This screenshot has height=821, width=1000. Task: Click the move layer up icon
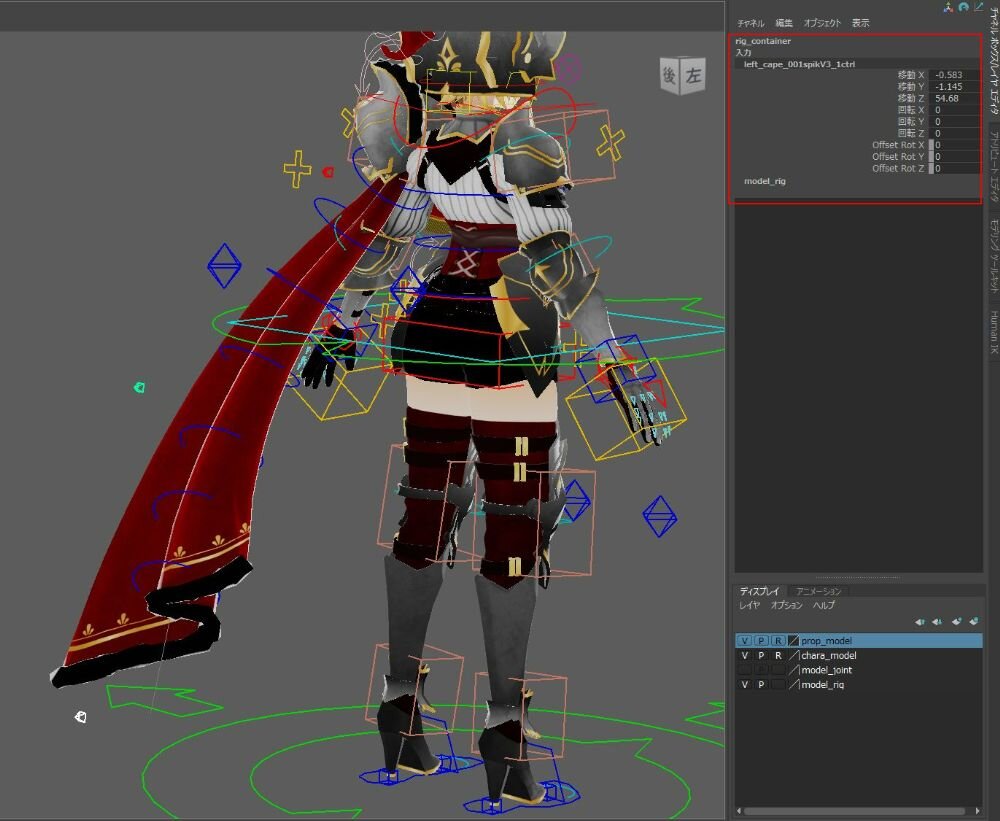click(x=920, y=622)
